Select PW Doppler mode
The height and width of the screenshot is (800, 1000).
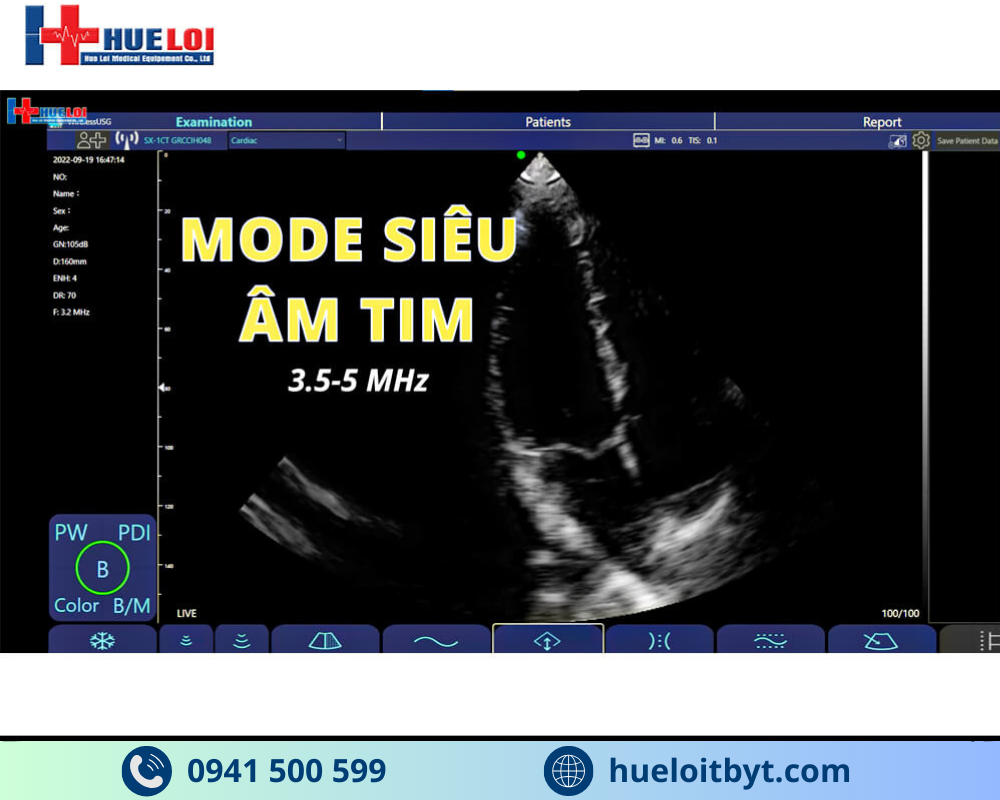coord(71,533)
